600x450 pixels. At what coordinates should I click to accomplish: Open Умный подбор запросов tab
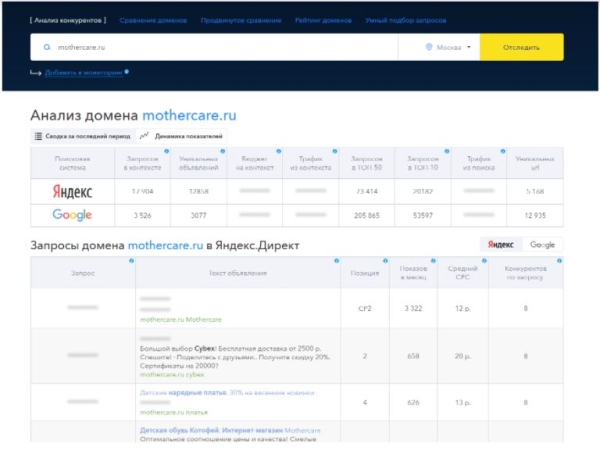tap(406, 20)
